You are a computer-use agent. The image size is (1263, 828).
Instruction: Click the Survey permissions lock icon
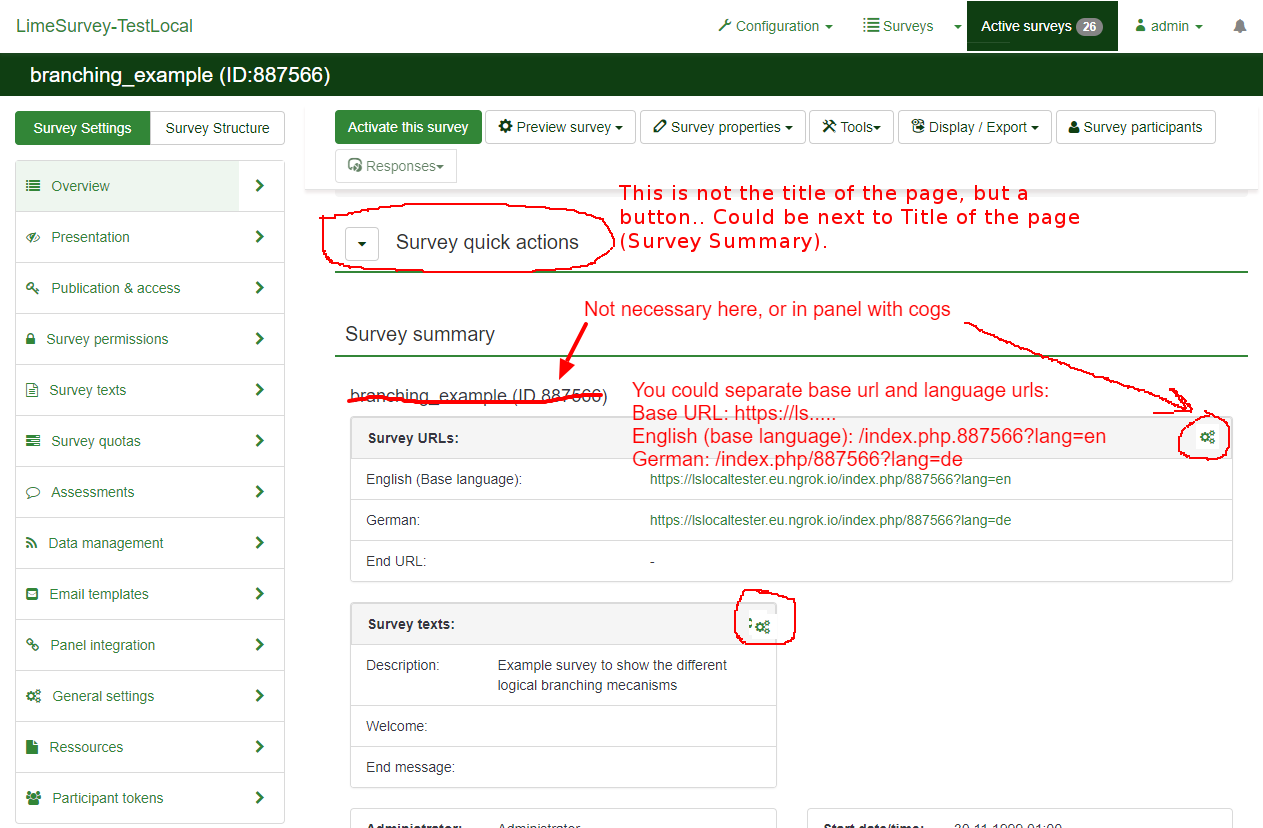coord(31,339)
